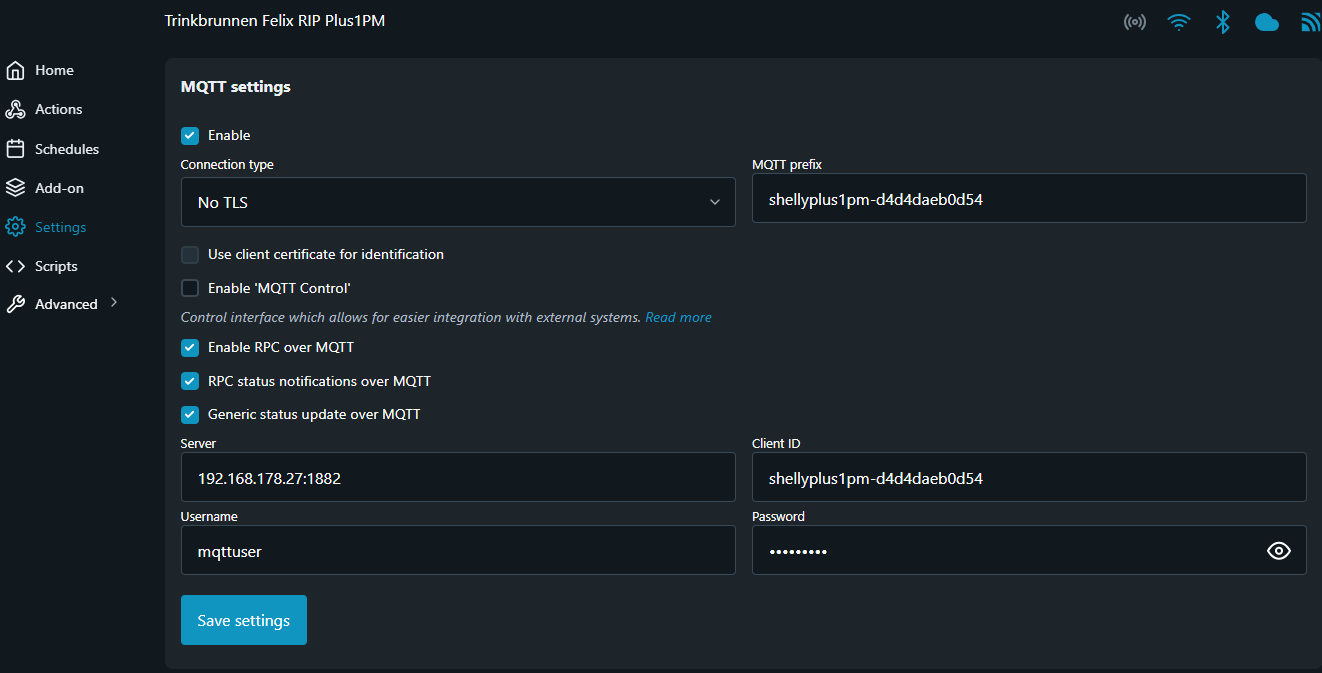Show password with the eye icon
The image size is (1322, 673).
click(x=1278, y=551)
